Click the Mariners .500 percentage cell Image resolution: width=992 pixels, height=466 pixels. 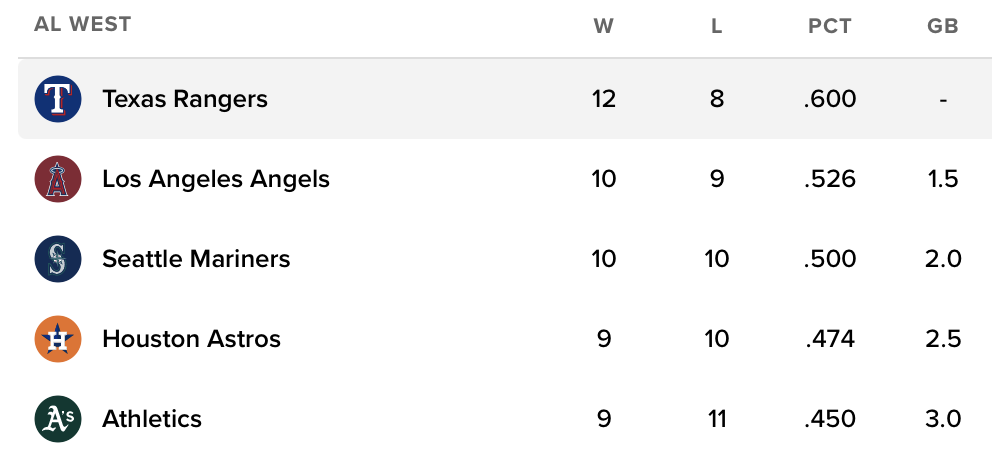pos(829,259)
